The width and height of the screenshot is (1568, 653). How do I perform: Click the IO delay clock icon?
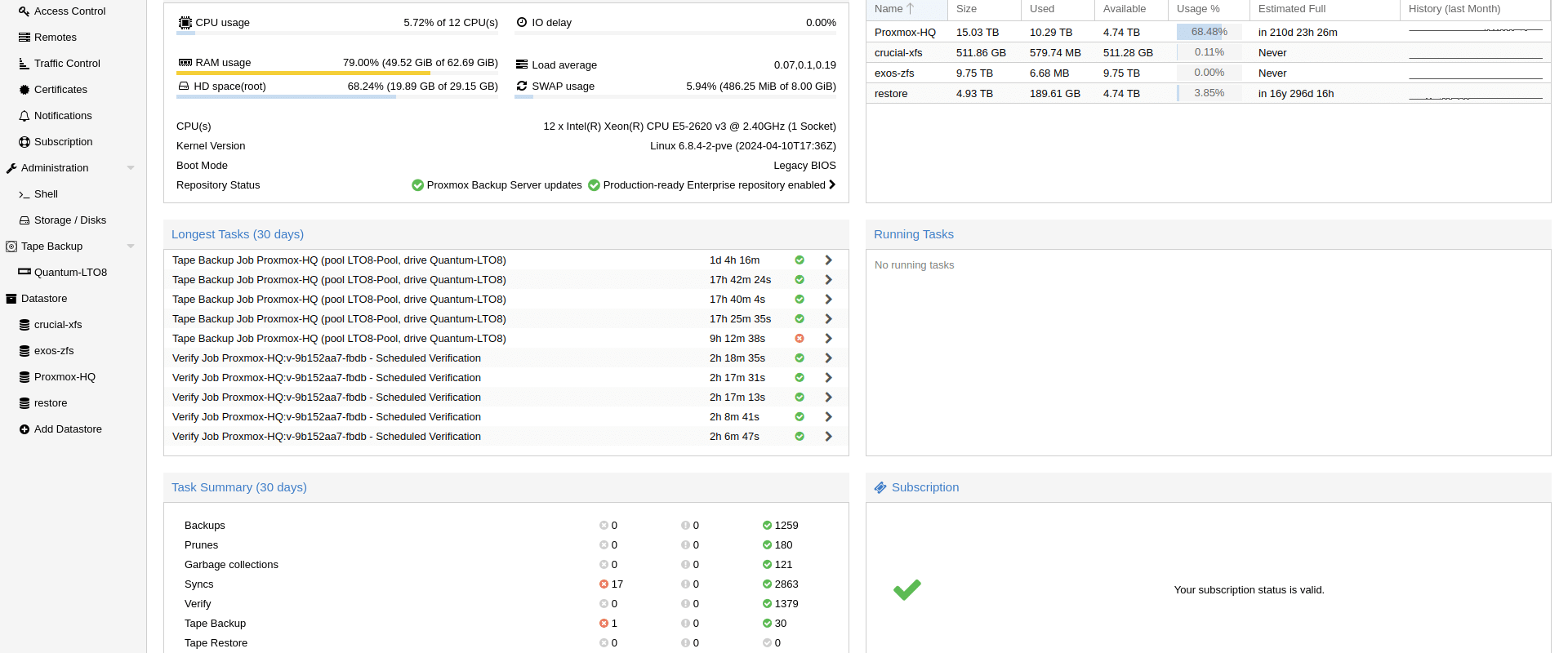coord(522,22)
